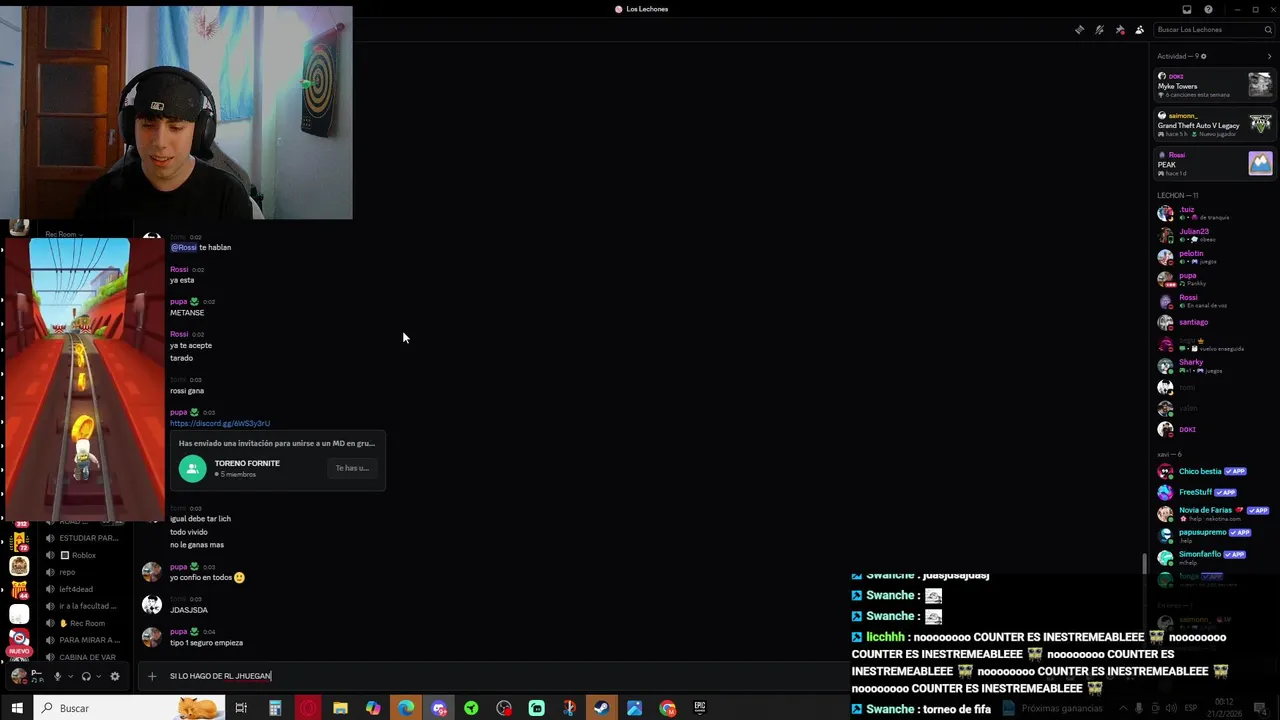Join the ESTUDIAR PAR... voice channel
Image resolution: width=1280 pixels, height=720 pixels.
click(x=84, y=538)
